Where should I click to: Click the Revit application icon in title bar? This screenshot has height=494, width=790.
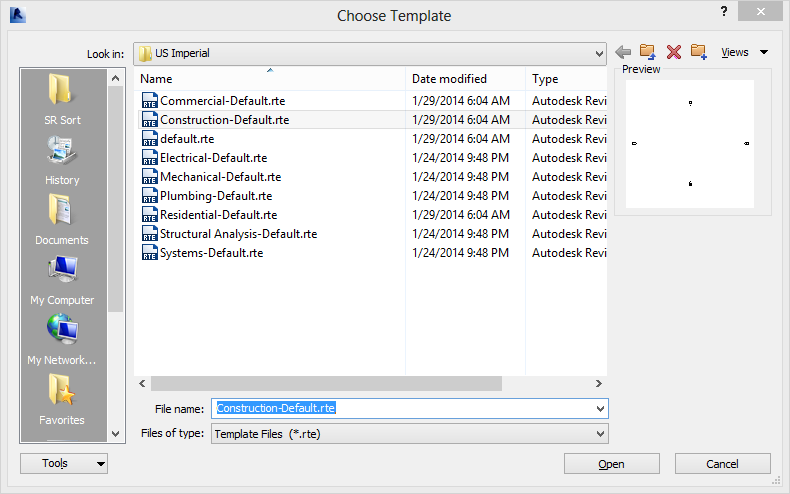[18, 15]
